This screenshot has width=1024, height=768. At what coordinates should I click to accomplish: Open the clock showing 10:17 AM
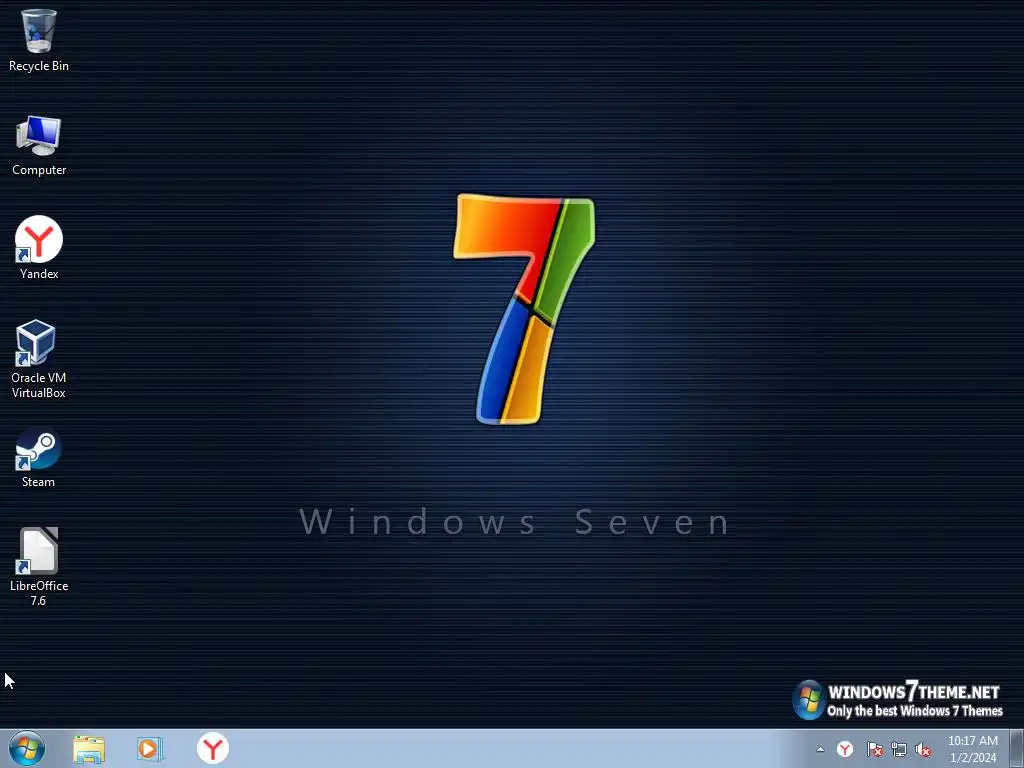(973, 749)
